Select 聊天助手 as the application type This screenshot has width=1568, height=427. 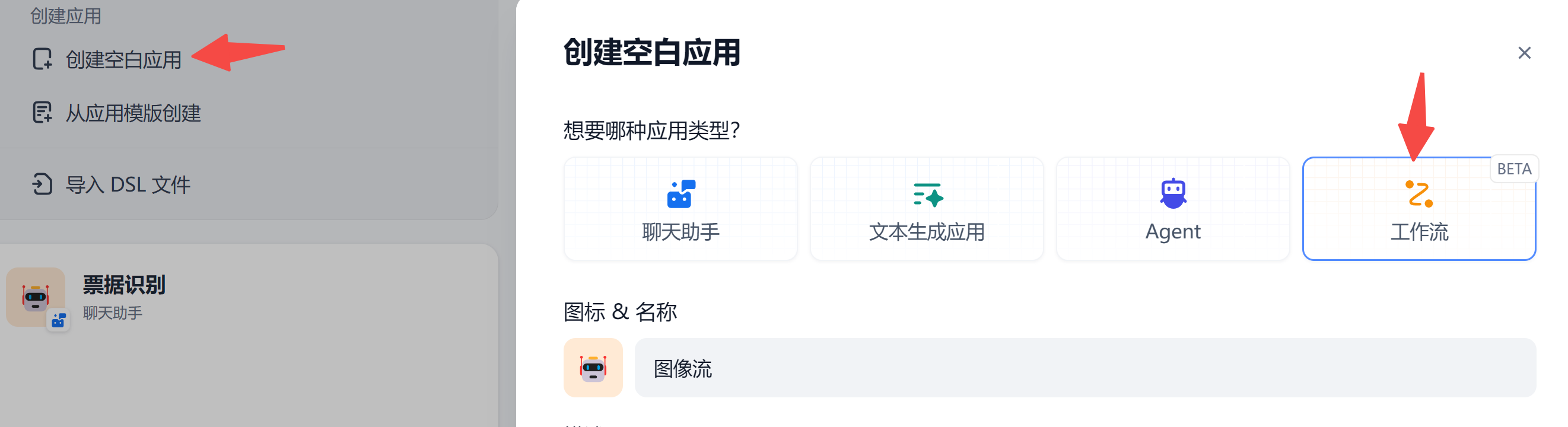pos(680,209)
